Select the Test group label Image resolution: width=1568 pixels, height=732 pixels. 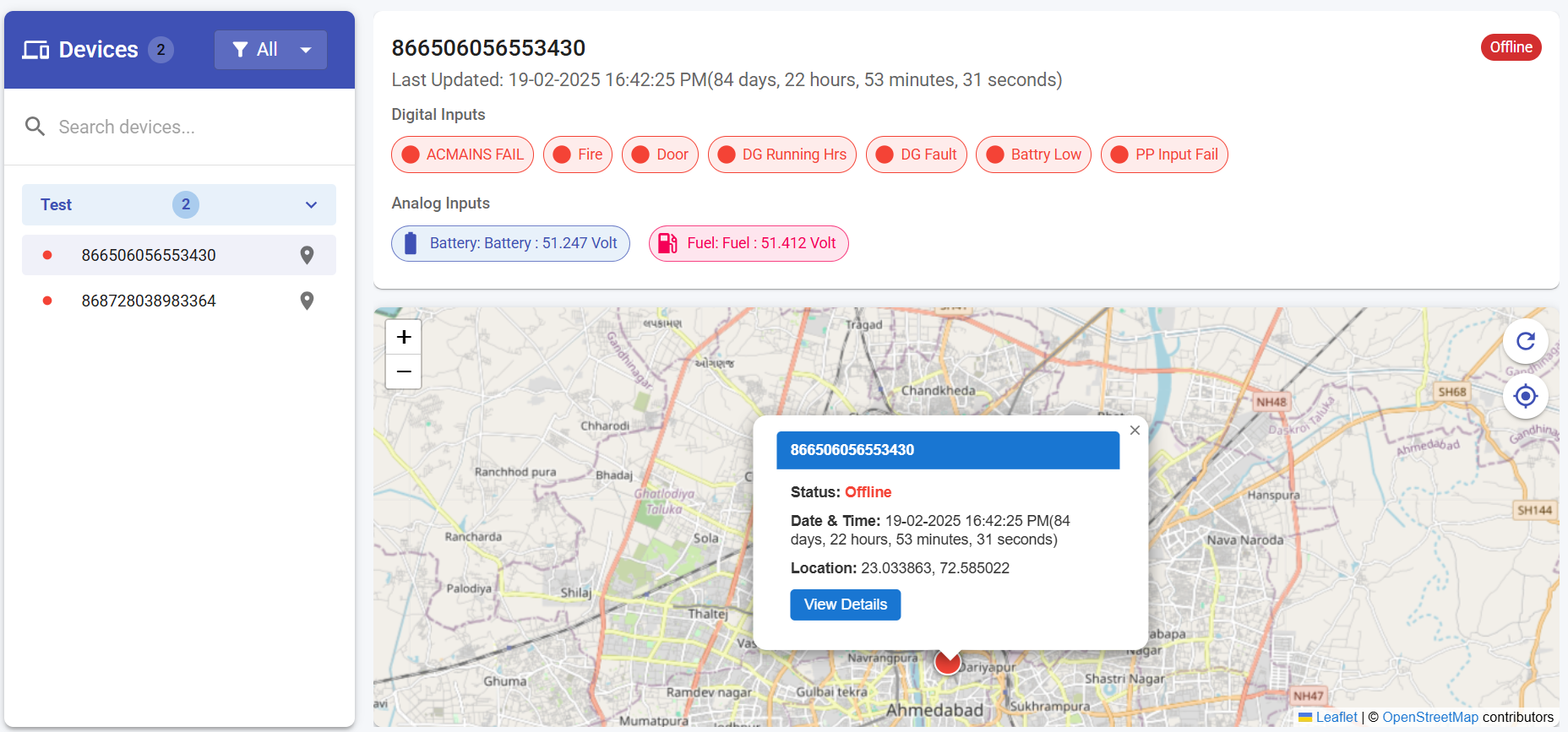[56, 204]
